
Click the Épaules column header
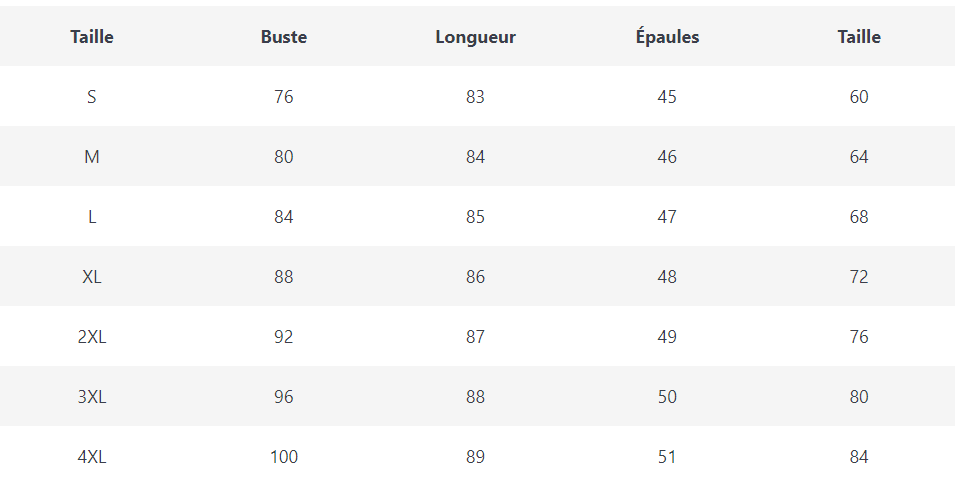pyautogui.click(x=667, y=37)
